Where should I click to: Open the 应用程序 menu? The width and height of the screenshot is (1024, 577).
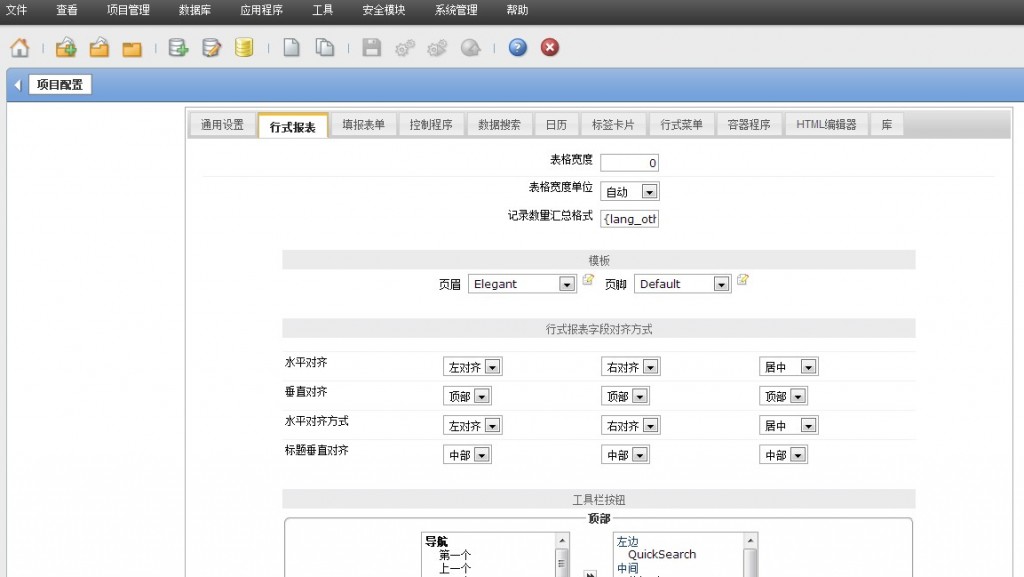[x=261, y=10]
